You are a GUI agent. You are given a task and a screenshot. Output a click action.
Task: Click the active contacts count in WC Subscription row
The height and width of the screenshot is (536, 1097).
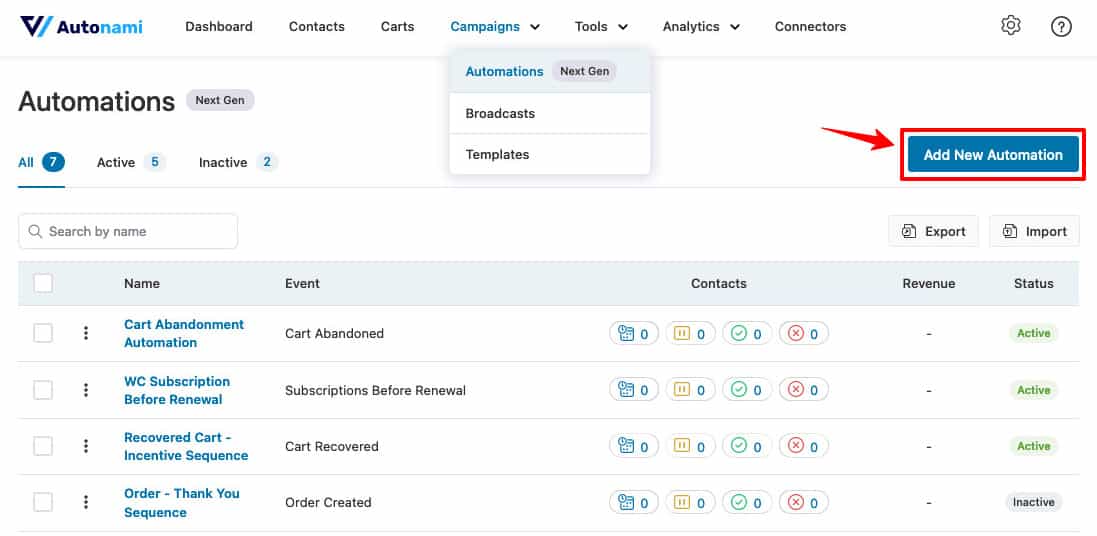click(634, 390)
